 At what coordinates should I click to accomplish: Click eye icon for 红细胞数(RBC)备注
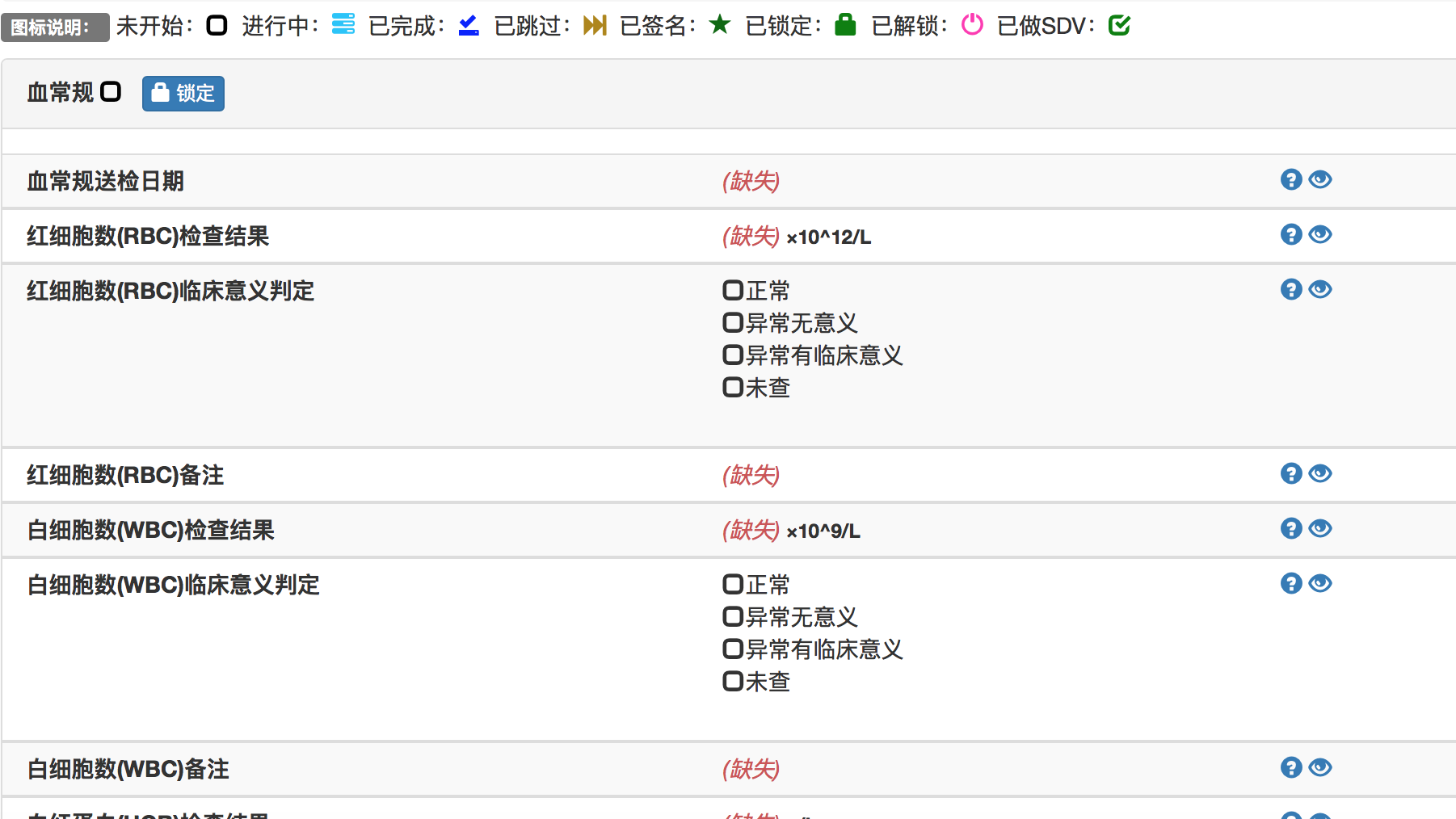pyautogui.click(x=1320, y=473)
